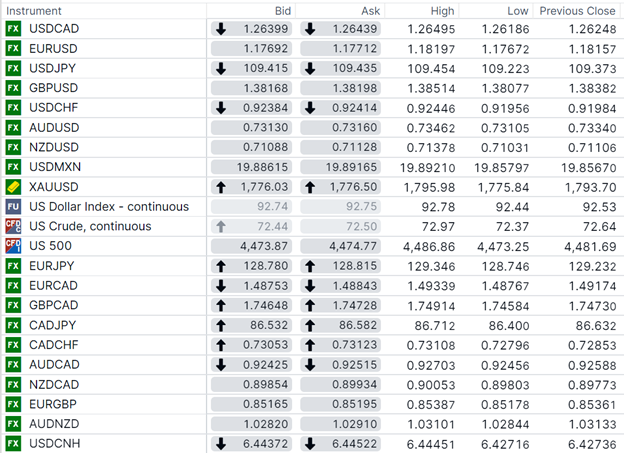Click the gold bar icon beside XAUUSD
Image resolution: width=624 pixels, height=453 pixels.
(13, 187)
